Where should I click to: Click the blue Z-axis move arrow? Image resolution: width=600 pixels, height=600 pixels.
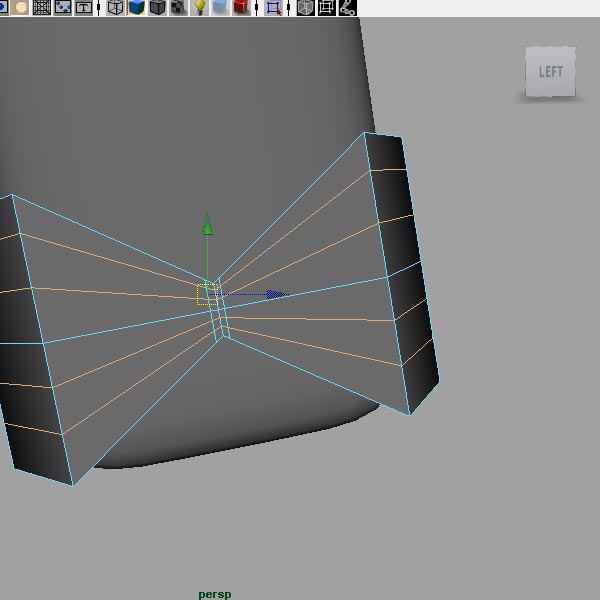click(277, 294)
